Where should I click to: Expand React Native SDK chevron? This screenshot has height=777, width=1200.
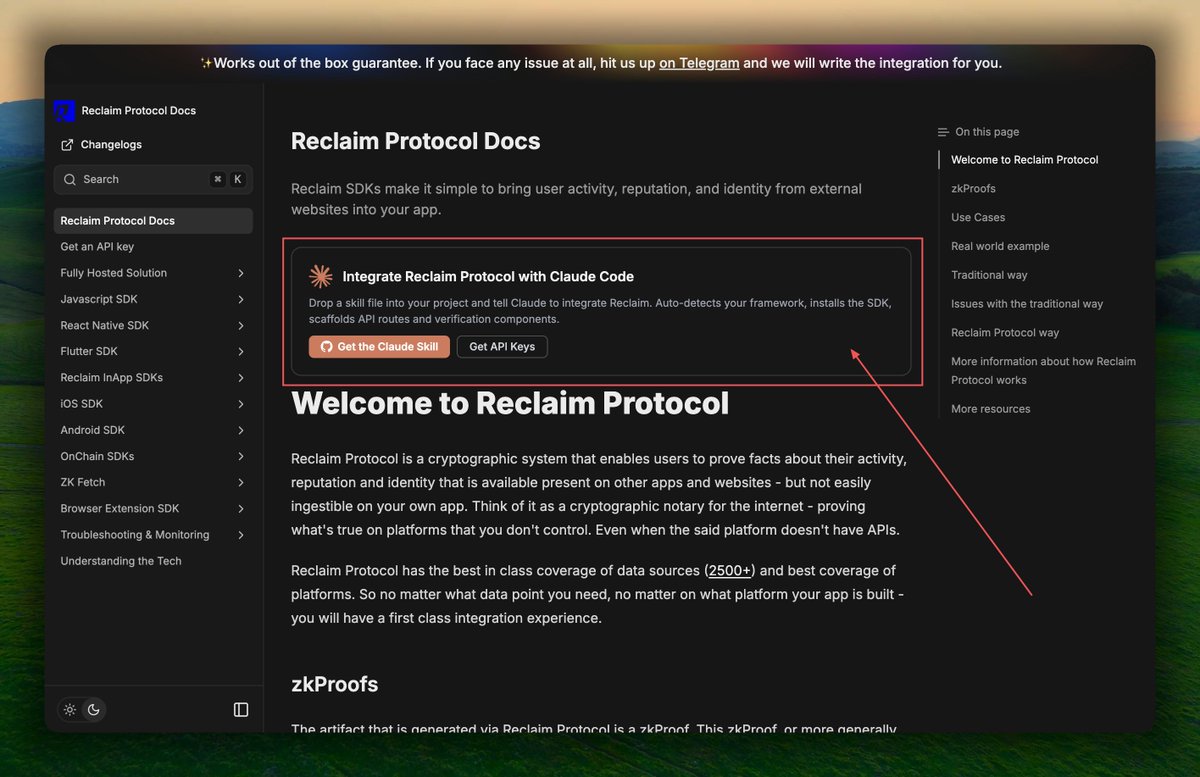241,325
